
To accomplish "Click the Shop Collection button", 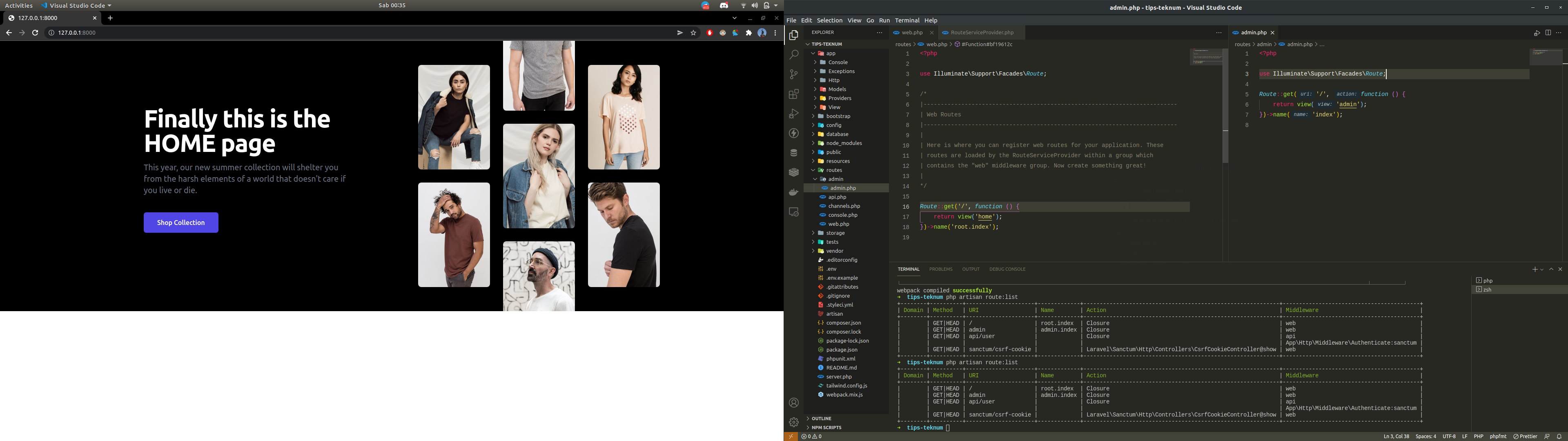I will click(x=181, y=222).
